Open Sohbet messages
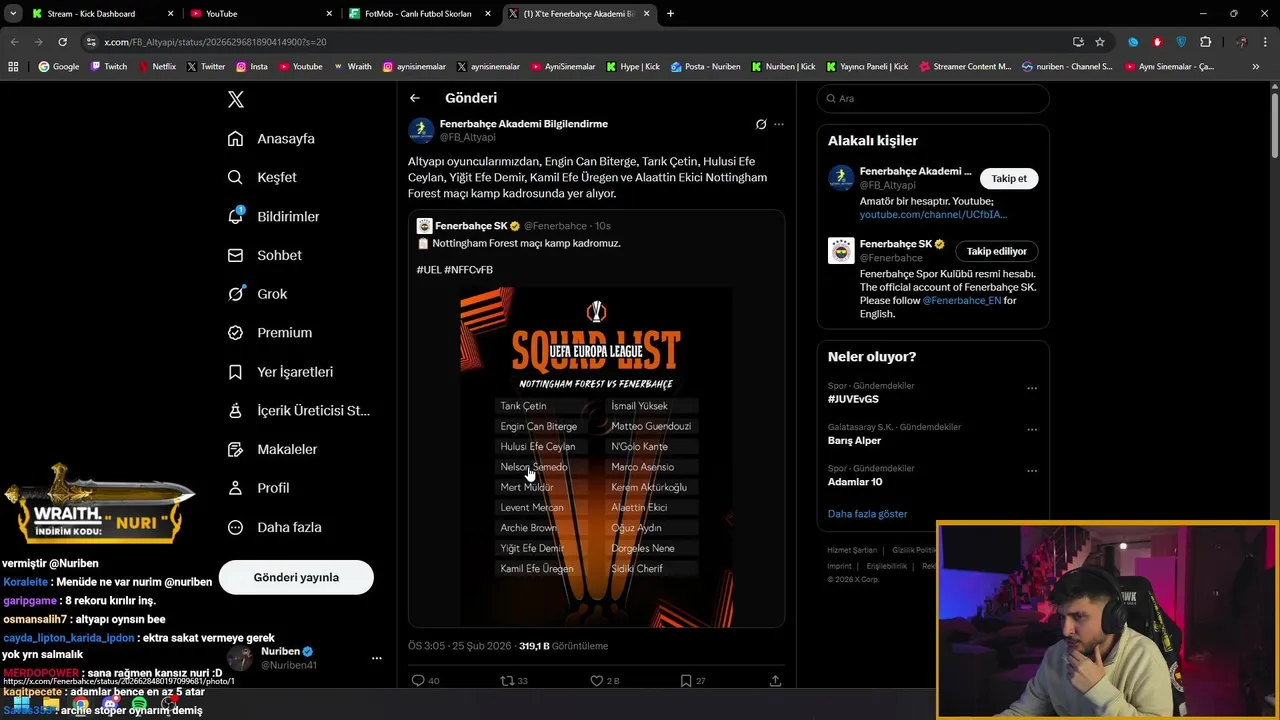1280x720 pixels. click(264, 255)
